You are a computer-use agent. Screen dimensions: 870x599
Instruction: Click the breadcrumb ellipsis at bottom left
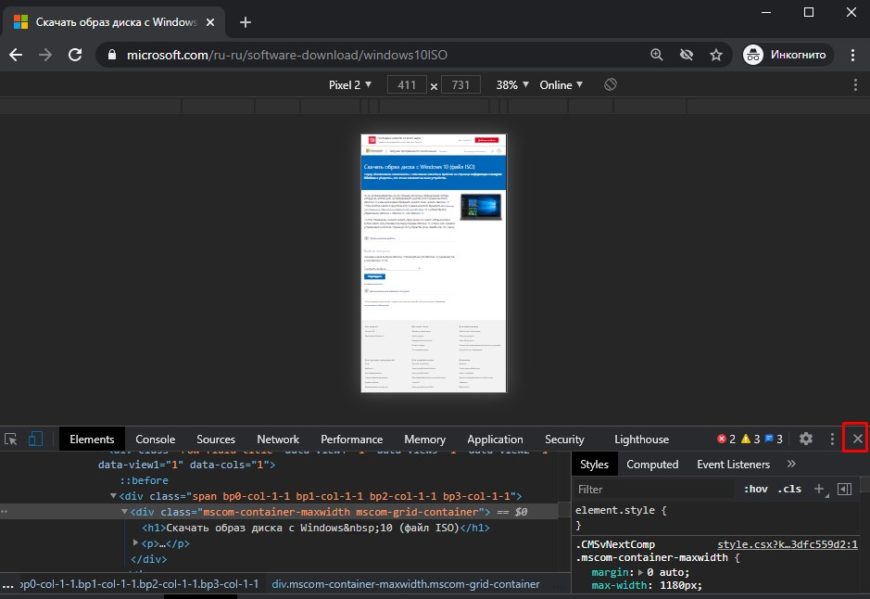click(8, 584)
